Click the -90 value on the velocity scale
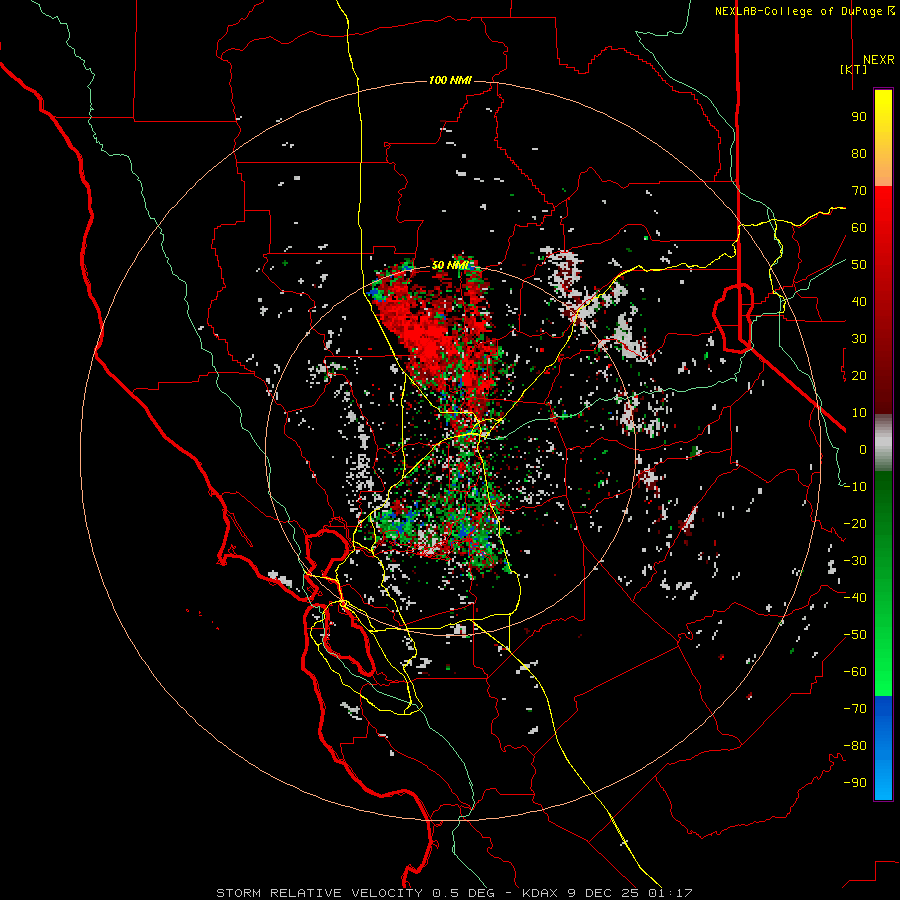This screenshot has height=900, width=900. [855, 783]
